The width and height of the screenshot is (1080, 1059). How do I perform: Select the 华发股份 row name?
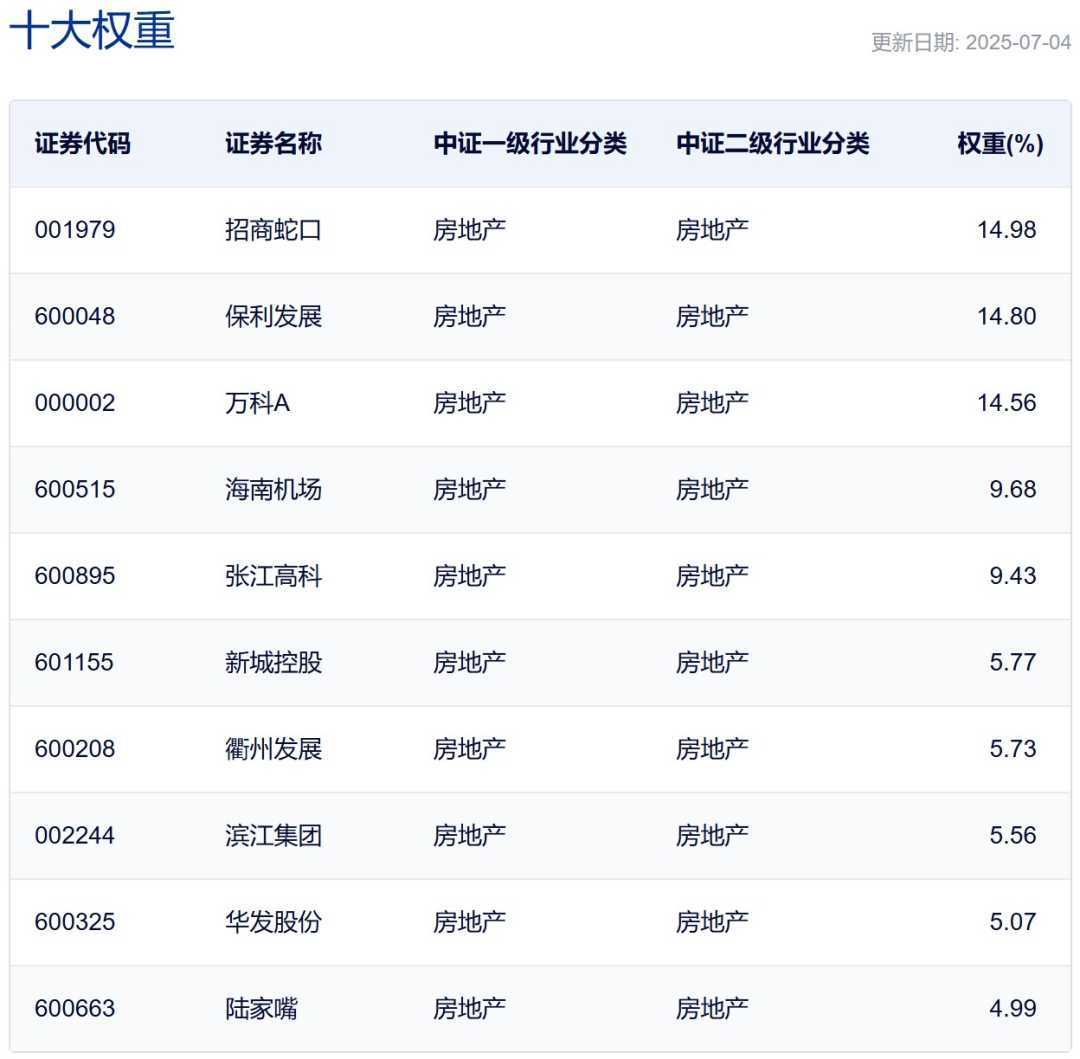[274, 922]
